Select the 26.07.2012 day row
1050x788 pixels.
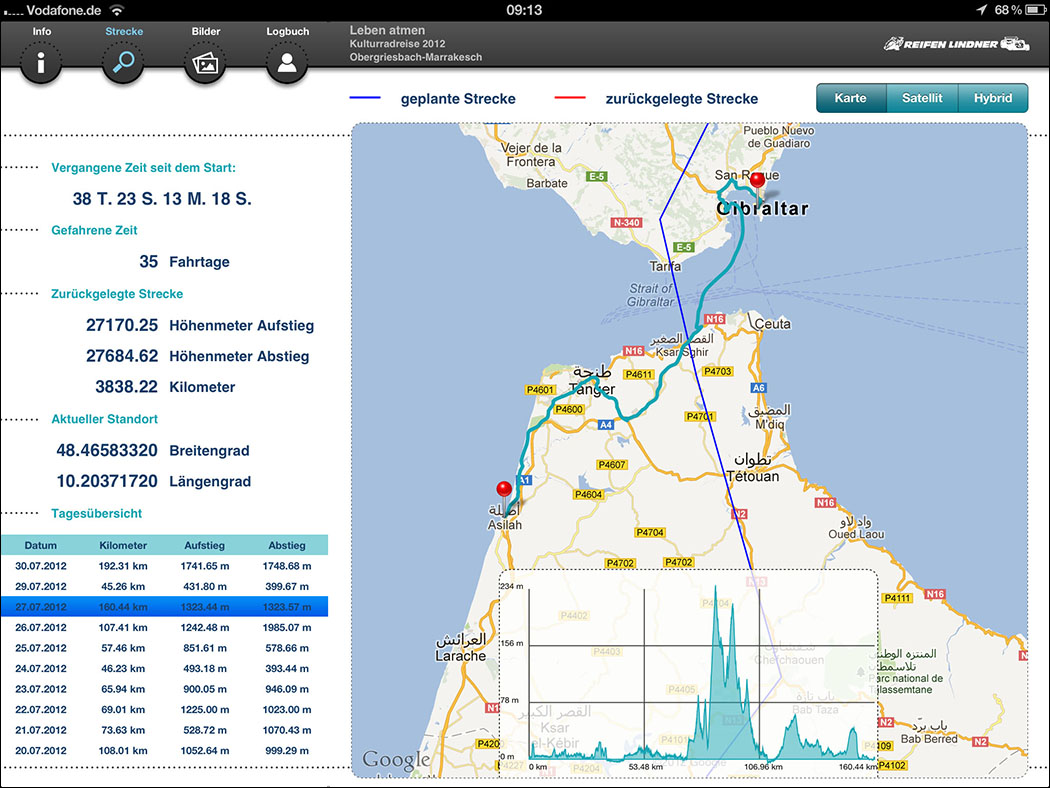click(x=164, y=627)
